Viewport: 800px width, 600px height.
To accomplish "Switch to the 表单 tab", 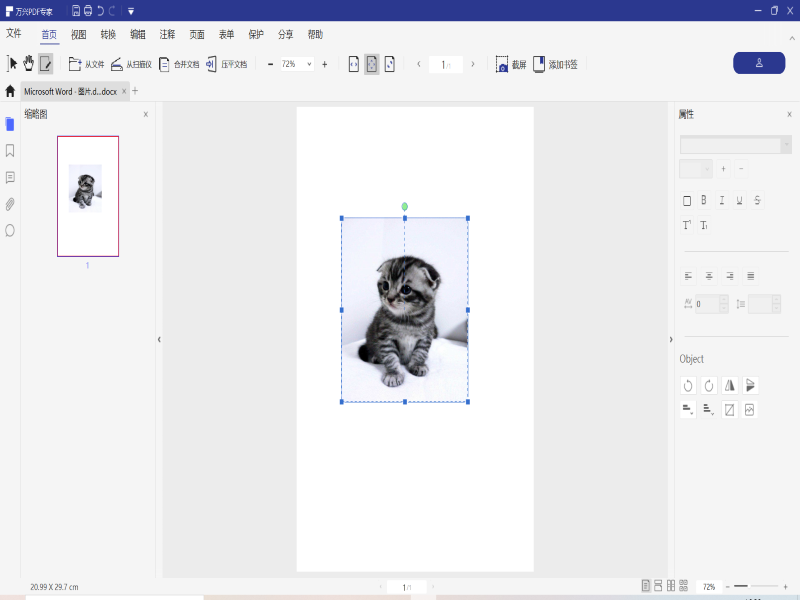I will coord(227,35).
